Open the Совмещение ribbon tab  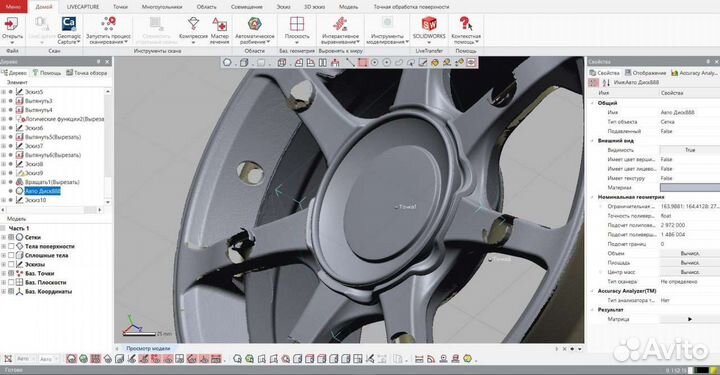[x=247, y=7]
